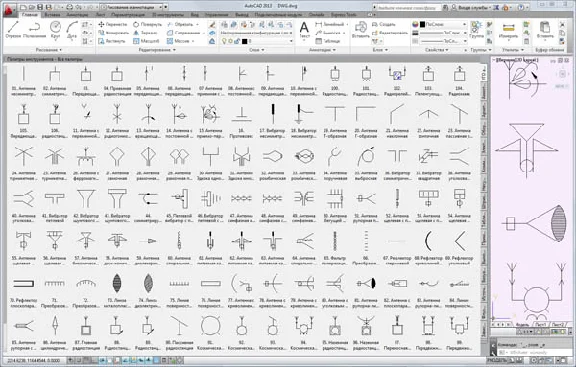Toggle layer lock icon
Image resolution: width=576 pixels, height=367 pixels.
pyautogui.click(x=237, y=42)
